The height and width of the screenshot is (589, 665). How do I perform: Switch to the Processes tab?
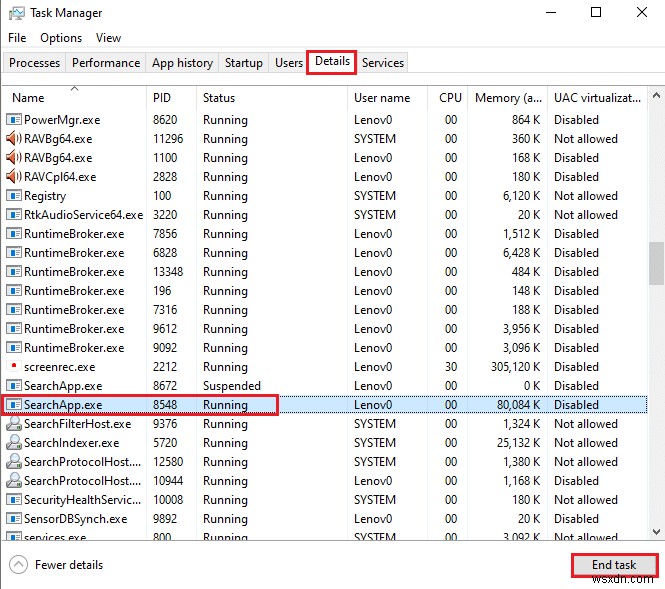point(34,63)
